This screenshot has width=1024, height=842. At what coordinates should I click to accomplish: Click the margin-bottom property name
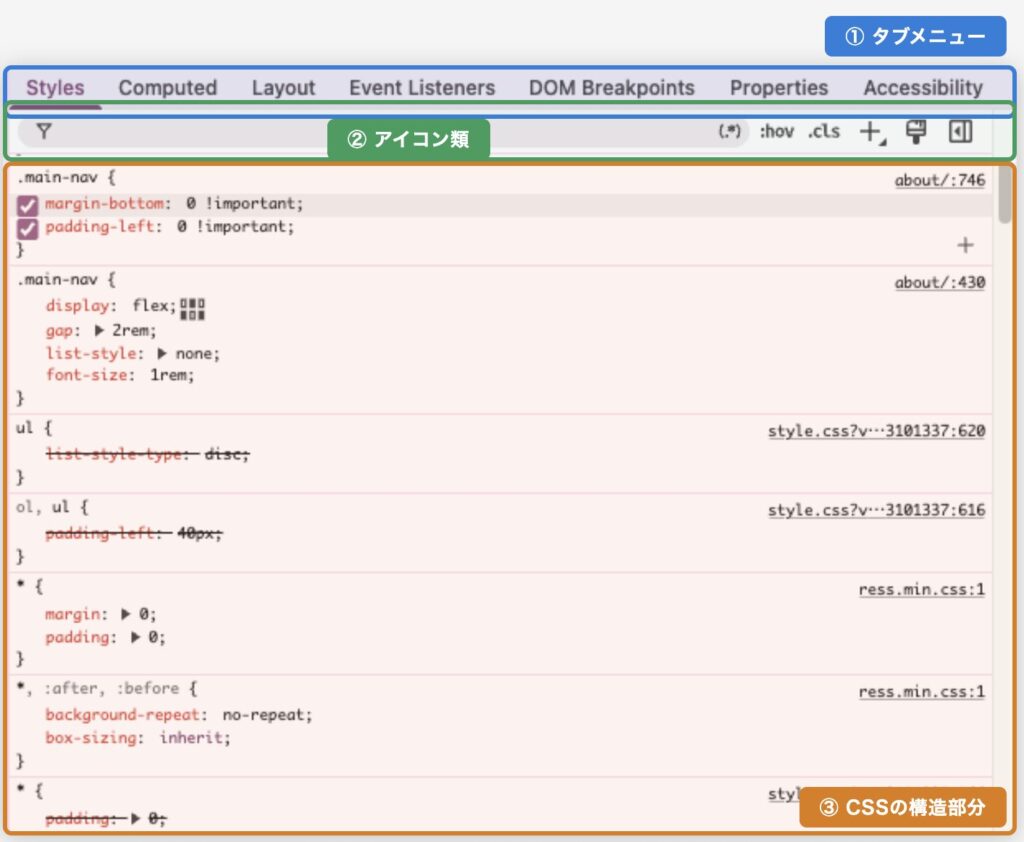[x=104, y=204]
